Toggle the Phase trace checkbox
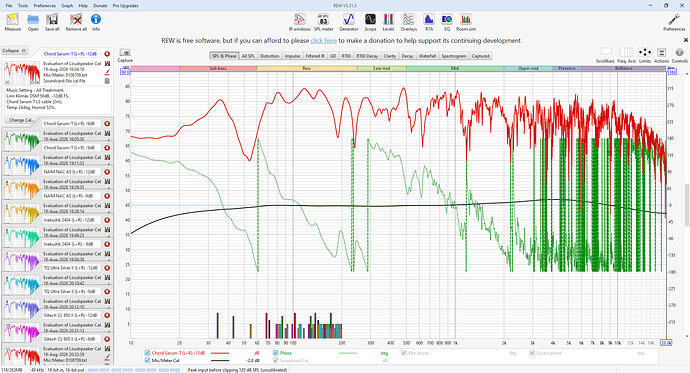The height and width of the screenshot is (373, 690). click(275, 353)
